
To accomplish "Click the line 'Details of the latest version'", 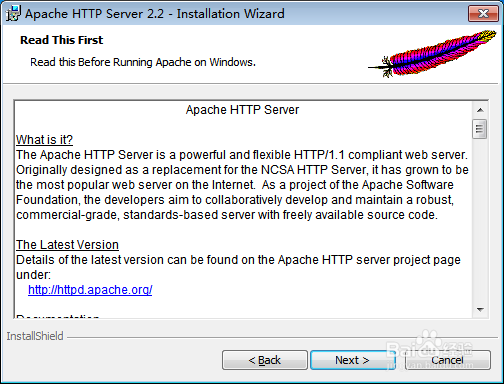I will point(238,260).
